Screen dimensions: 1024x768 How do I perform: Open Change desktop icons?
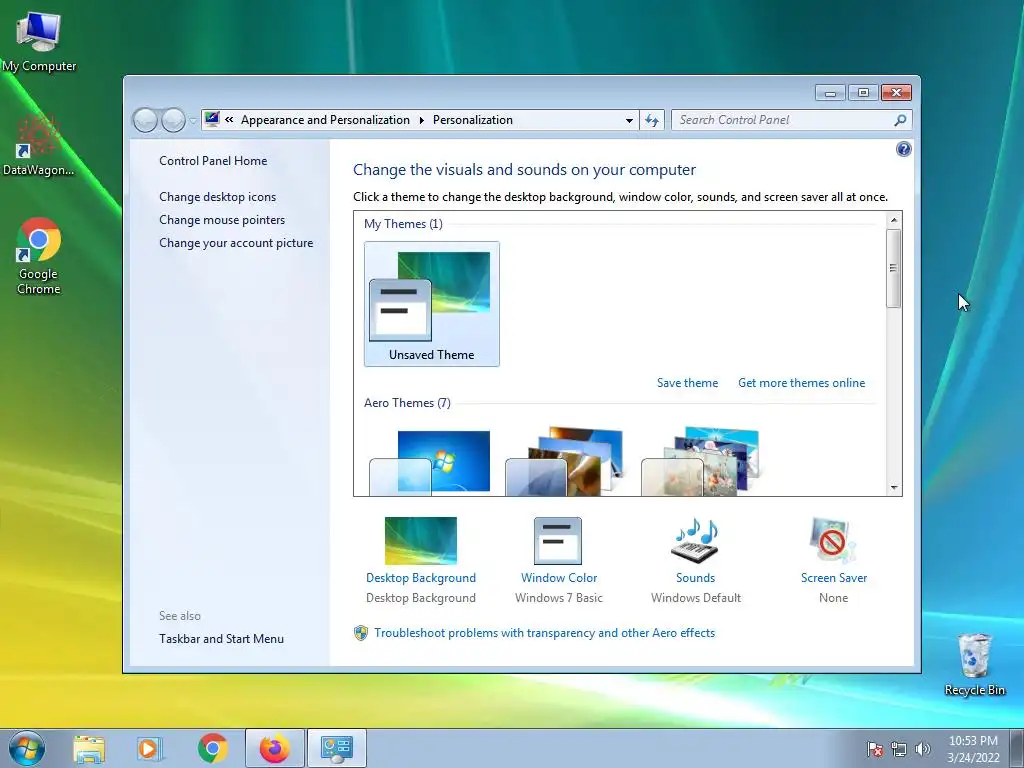[217, 197]
